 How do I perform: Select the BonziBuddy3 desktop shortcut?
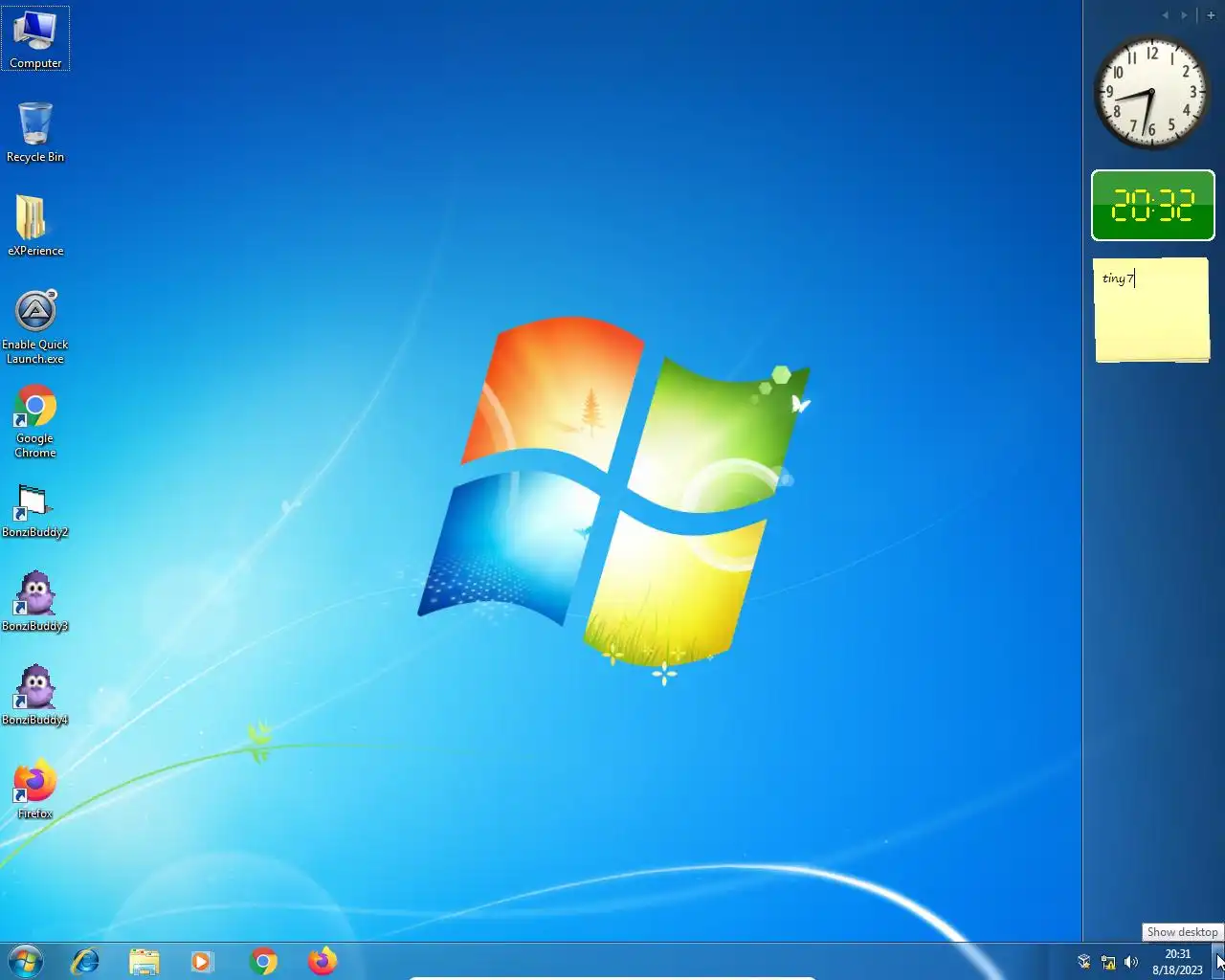point(35,601)
